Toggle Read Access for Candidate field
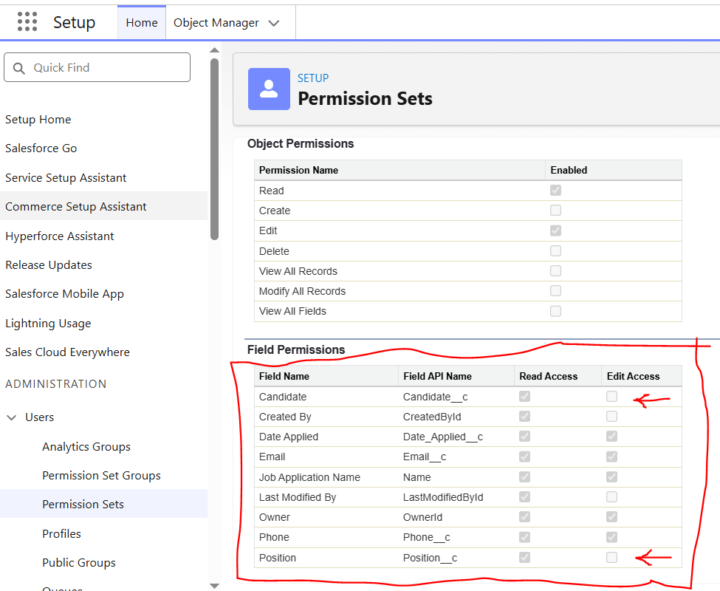Screen dimensions: 720x591 (524, 396)
